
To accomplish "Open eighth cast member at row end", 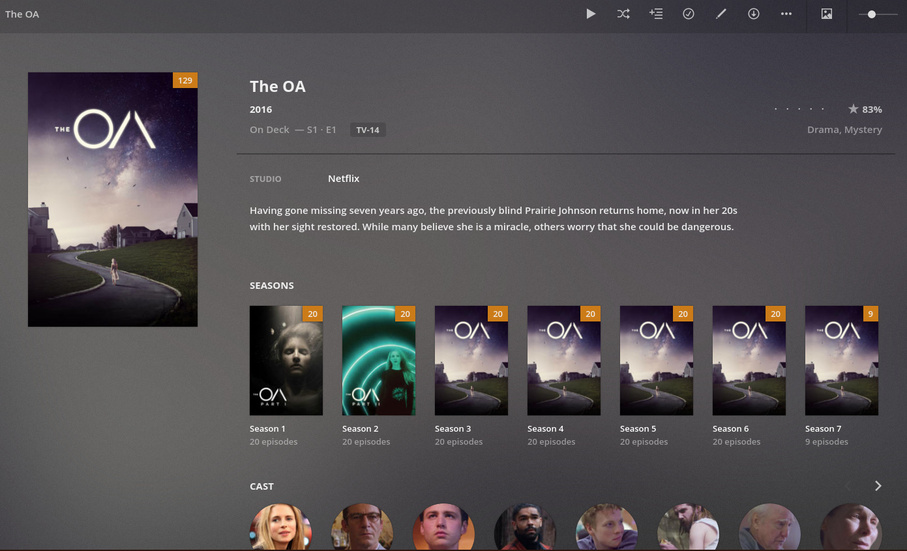I will pyautogui.click(x=851, y=527).
